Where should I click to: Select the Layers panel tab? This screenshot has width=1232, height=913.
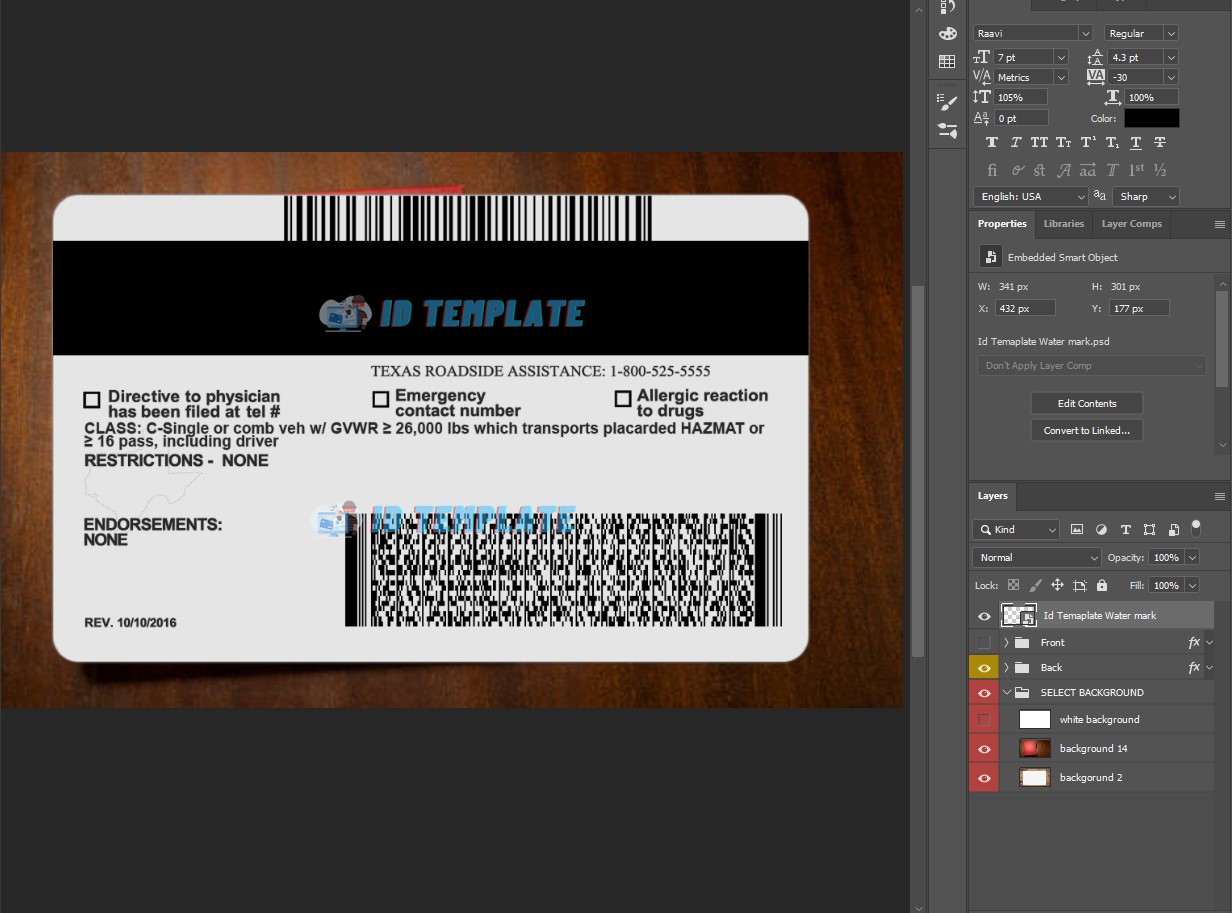coord(992,496)
